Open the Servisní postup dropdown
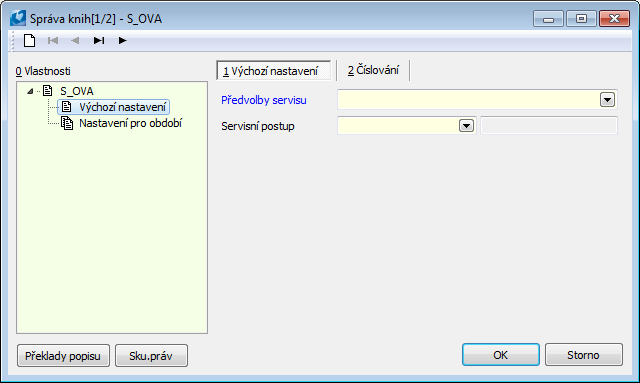640x383 pixels. point(466,125)
